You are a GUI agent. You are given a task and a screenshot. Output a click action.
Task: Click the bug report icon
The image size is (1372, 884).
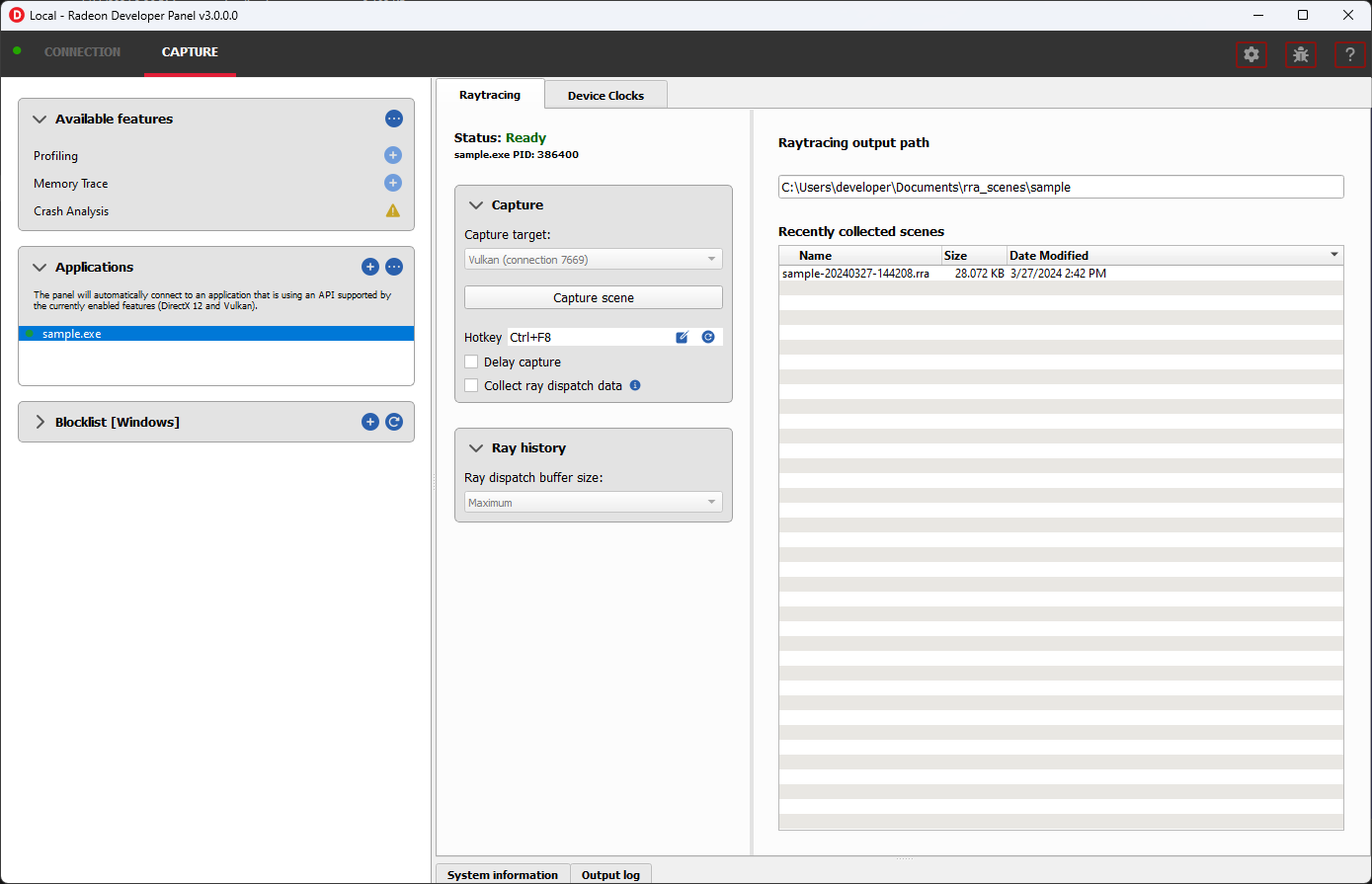[x=1301, y=55]
